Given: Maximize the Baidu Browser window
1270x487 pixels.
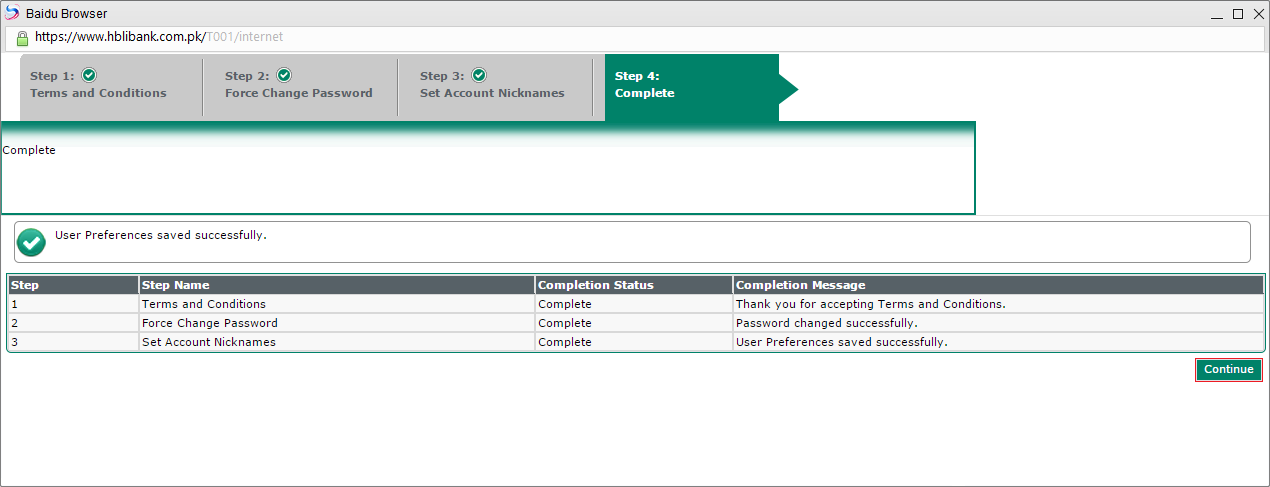Looking at the screenshot, I should 1237,14.
